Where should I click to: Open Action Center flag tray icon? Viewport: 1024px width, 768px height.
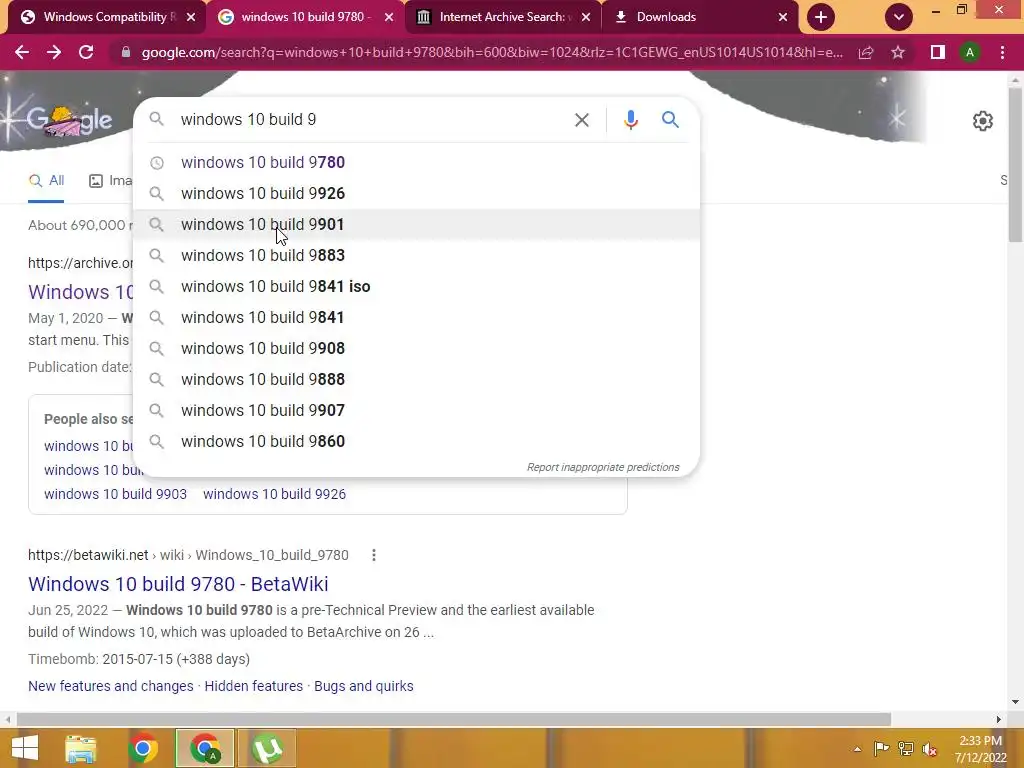click(x=881, y=749)
